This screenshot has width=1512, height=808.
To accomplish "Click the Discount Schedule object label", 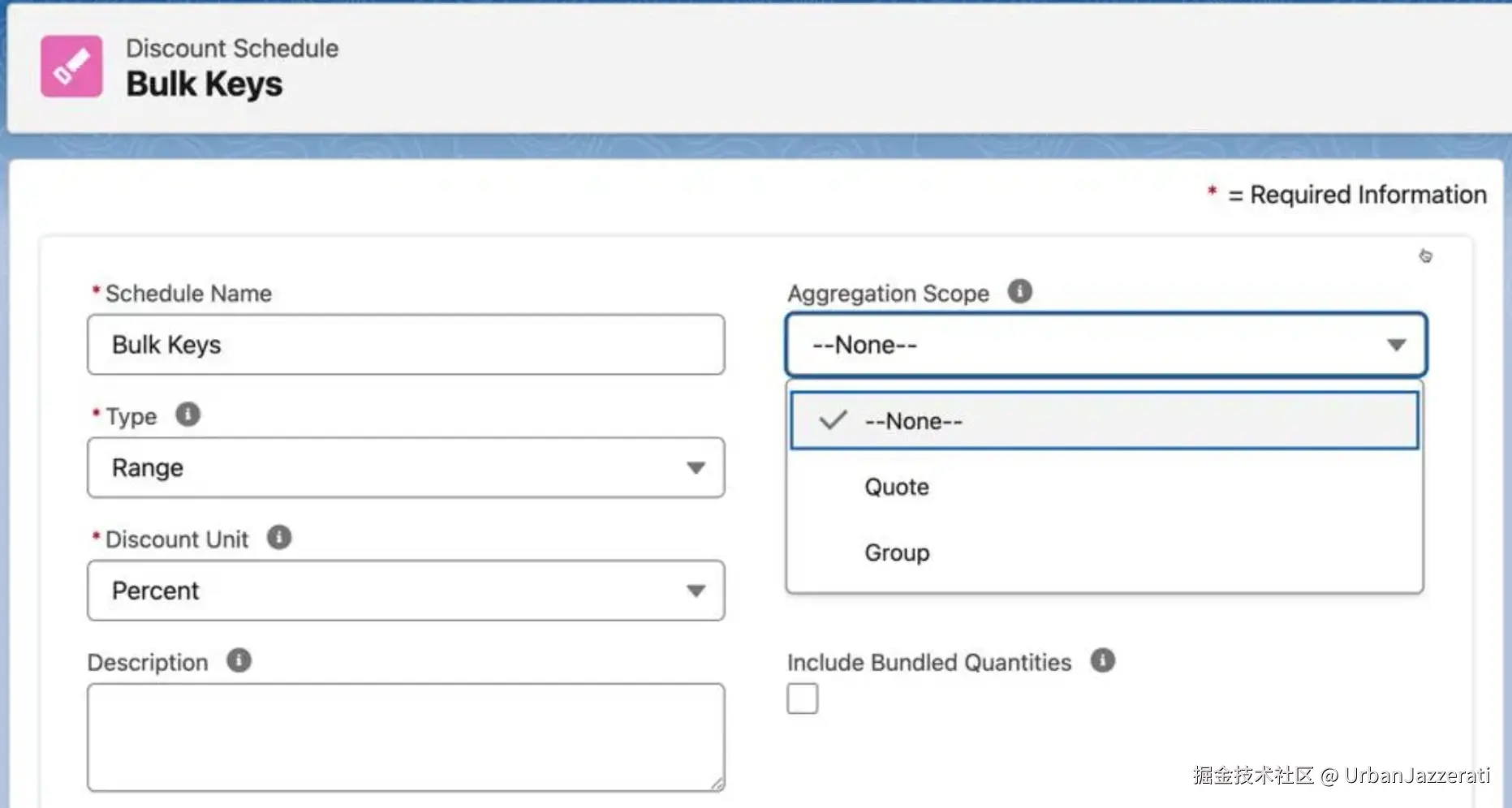I will pos(232,49).
